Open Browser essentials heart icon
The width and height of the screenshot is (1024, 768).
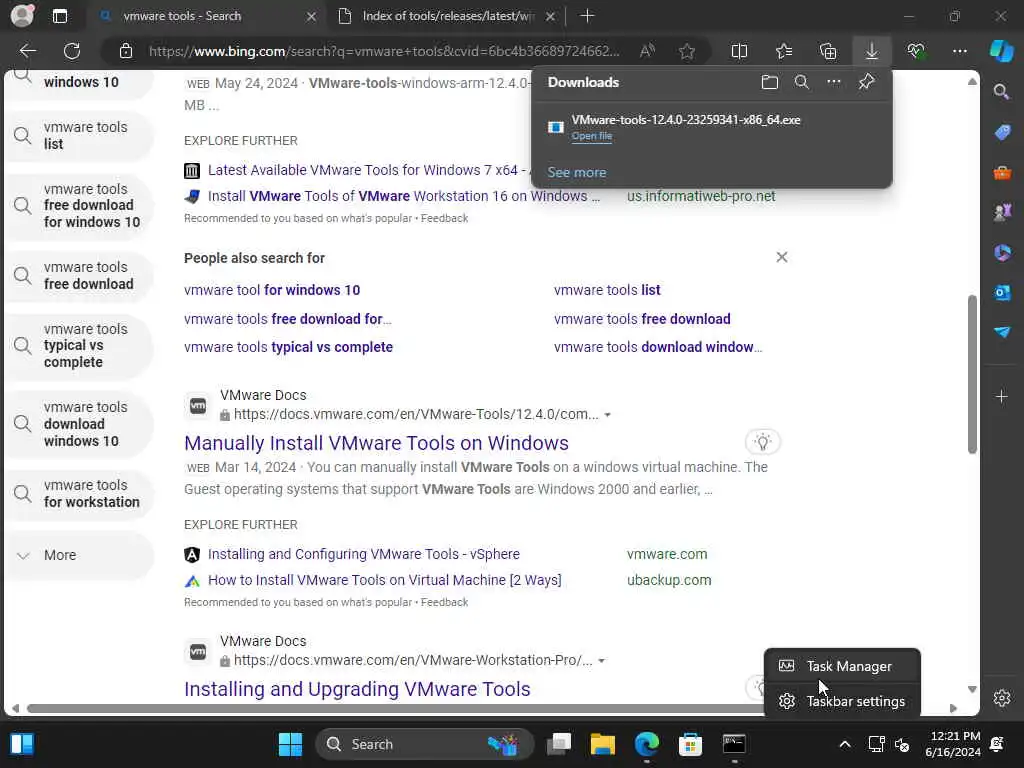point(916,51)
